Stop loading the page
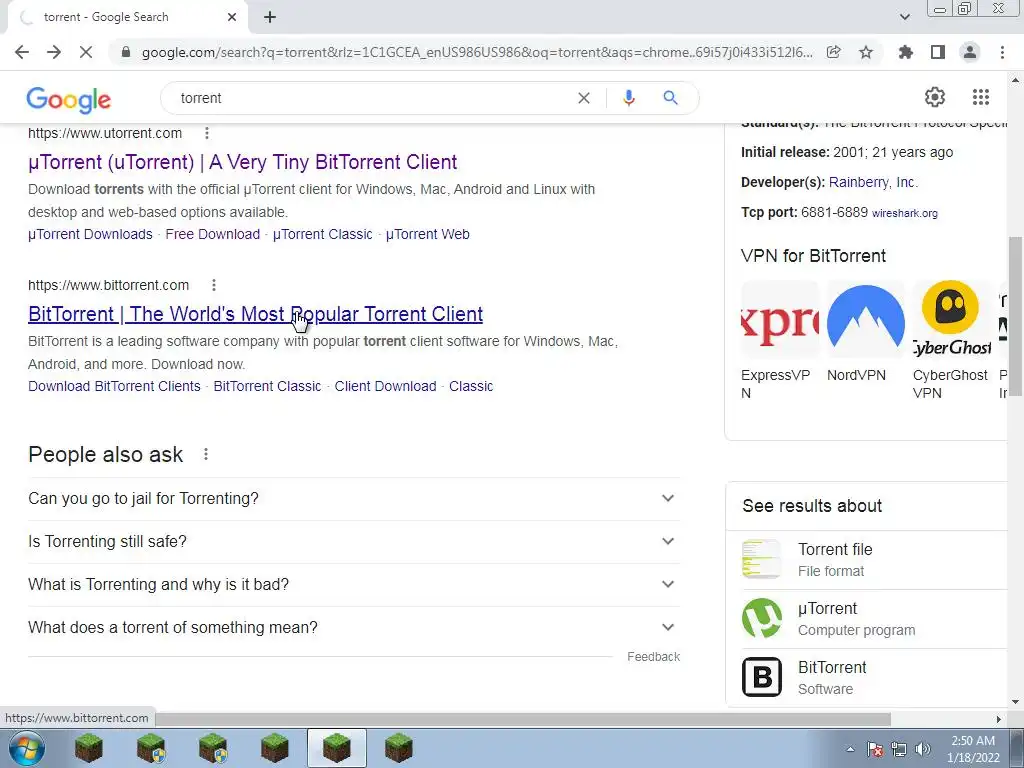The image size is (1024, 768). tap(86, 52)
